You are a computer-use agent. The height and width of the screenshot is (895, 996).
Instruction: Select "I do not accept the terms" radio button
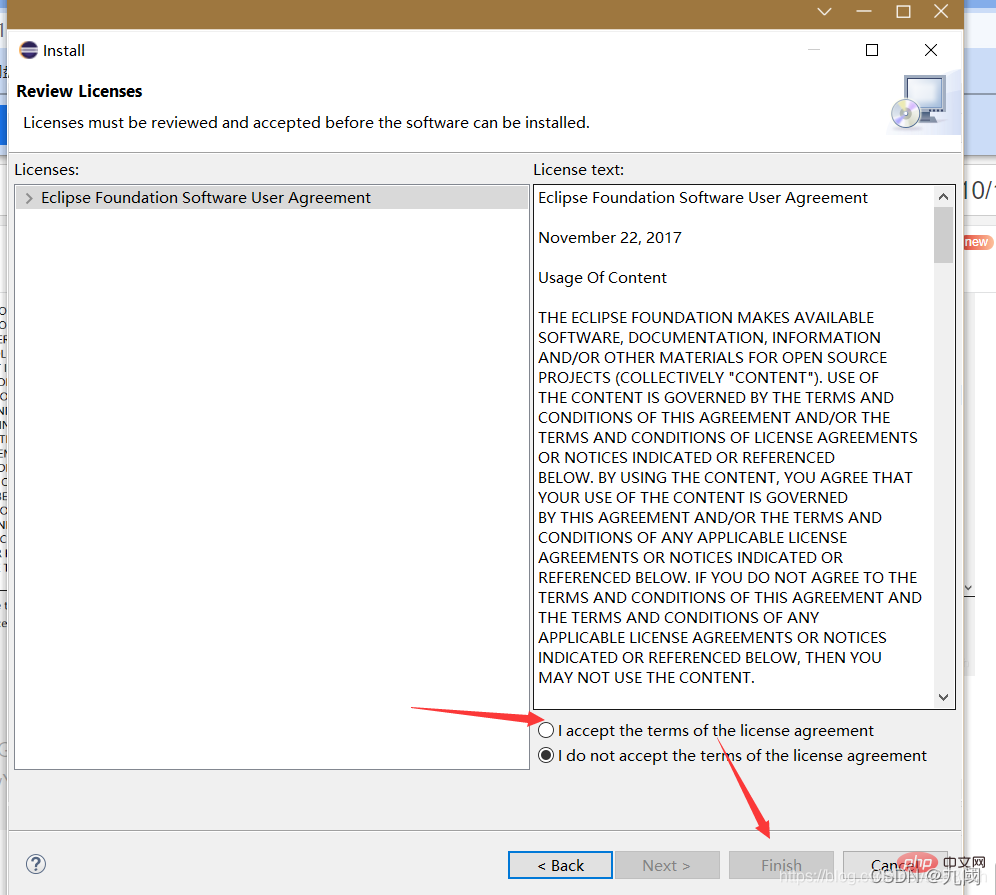tap(546, 755)
